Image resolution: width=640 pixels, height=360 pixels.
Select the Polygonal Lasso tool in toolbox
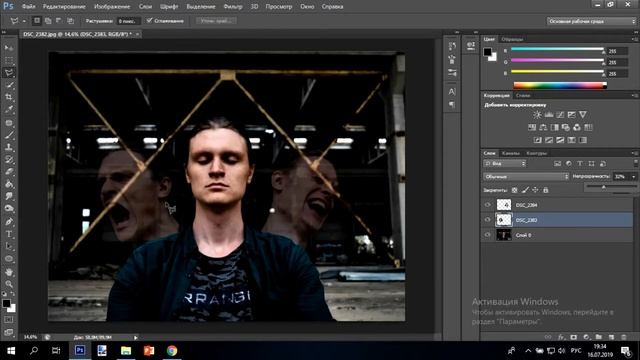click(x=9, y=73)
